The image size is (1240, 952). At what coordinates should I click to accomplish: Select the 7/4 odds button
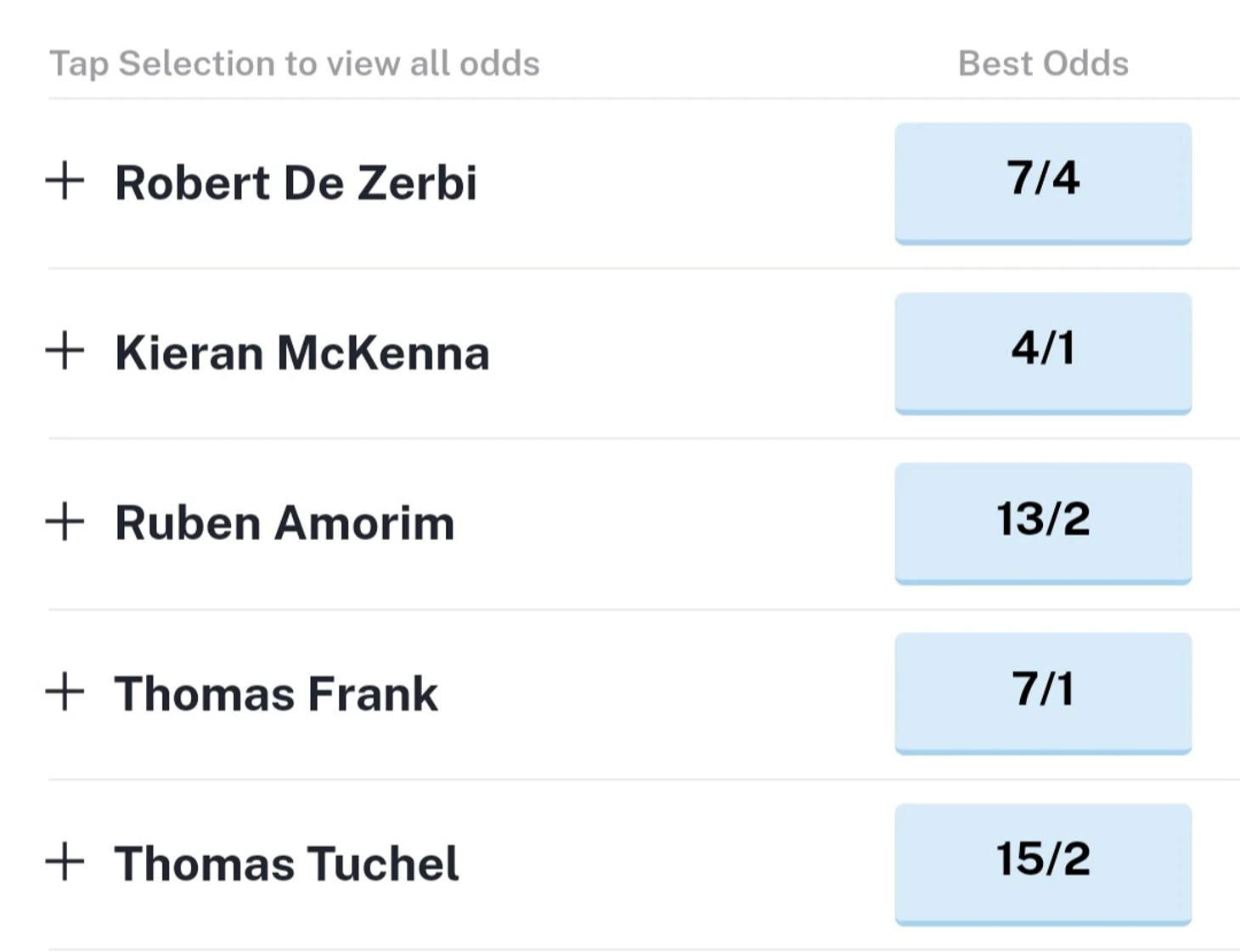coord(1043,183)
